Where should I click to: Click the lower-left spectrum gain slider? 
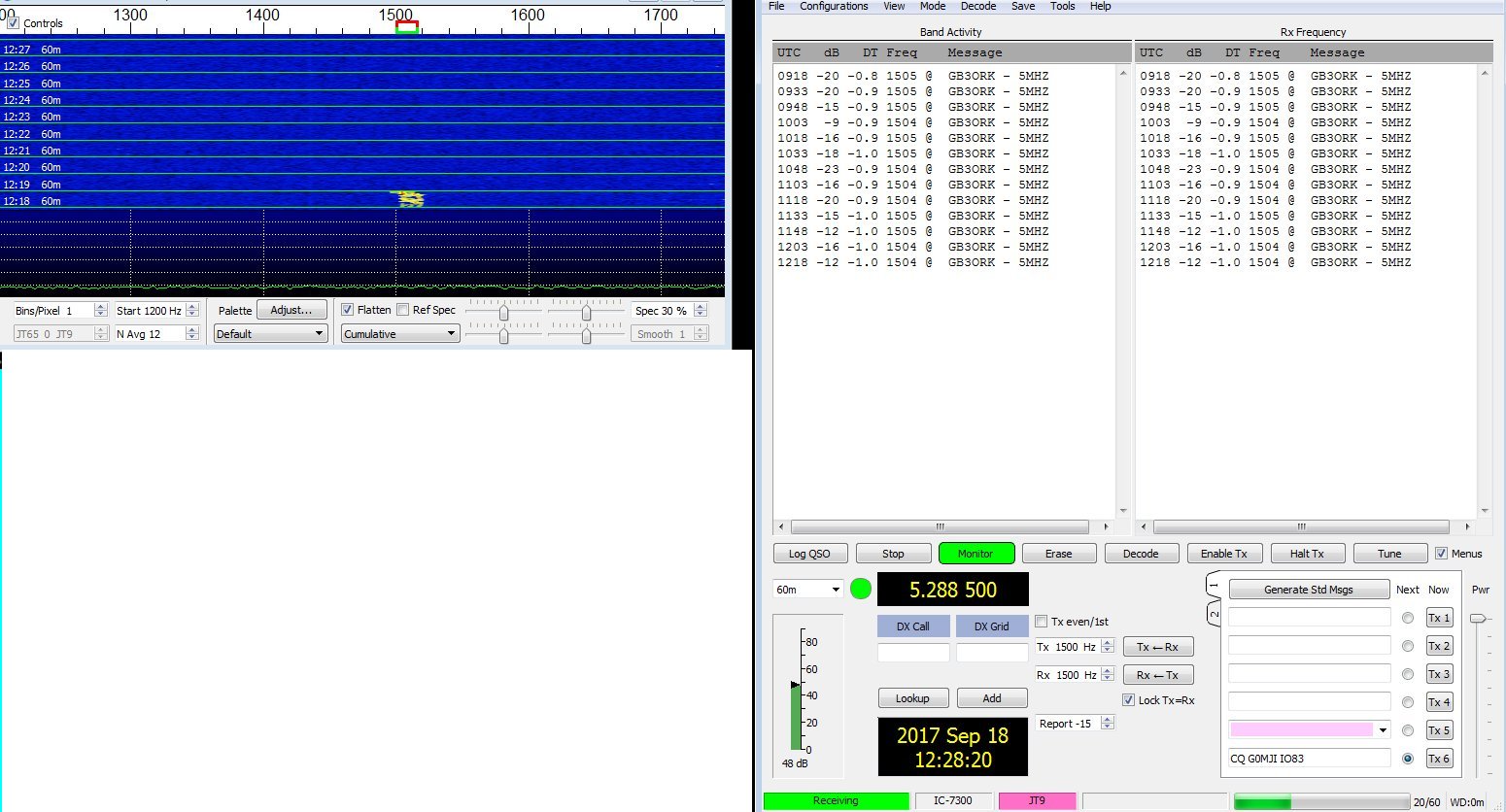coord(503,335)
